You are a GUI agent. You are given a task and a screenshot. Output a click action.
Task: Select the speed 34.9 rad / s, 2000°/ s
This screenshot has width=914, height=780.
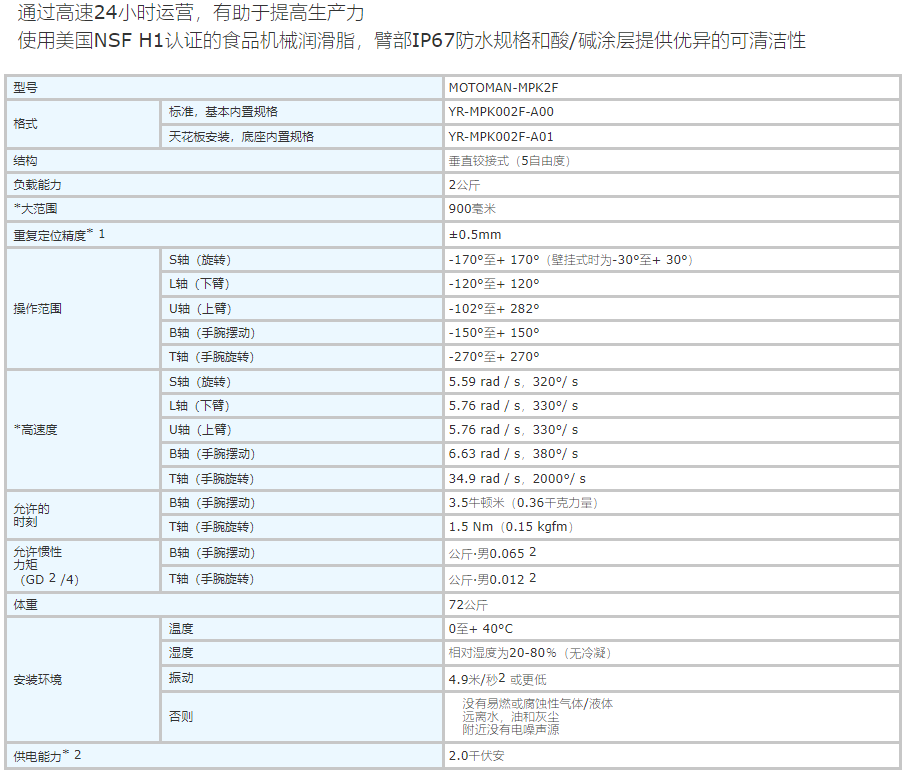tap(517, 479)
